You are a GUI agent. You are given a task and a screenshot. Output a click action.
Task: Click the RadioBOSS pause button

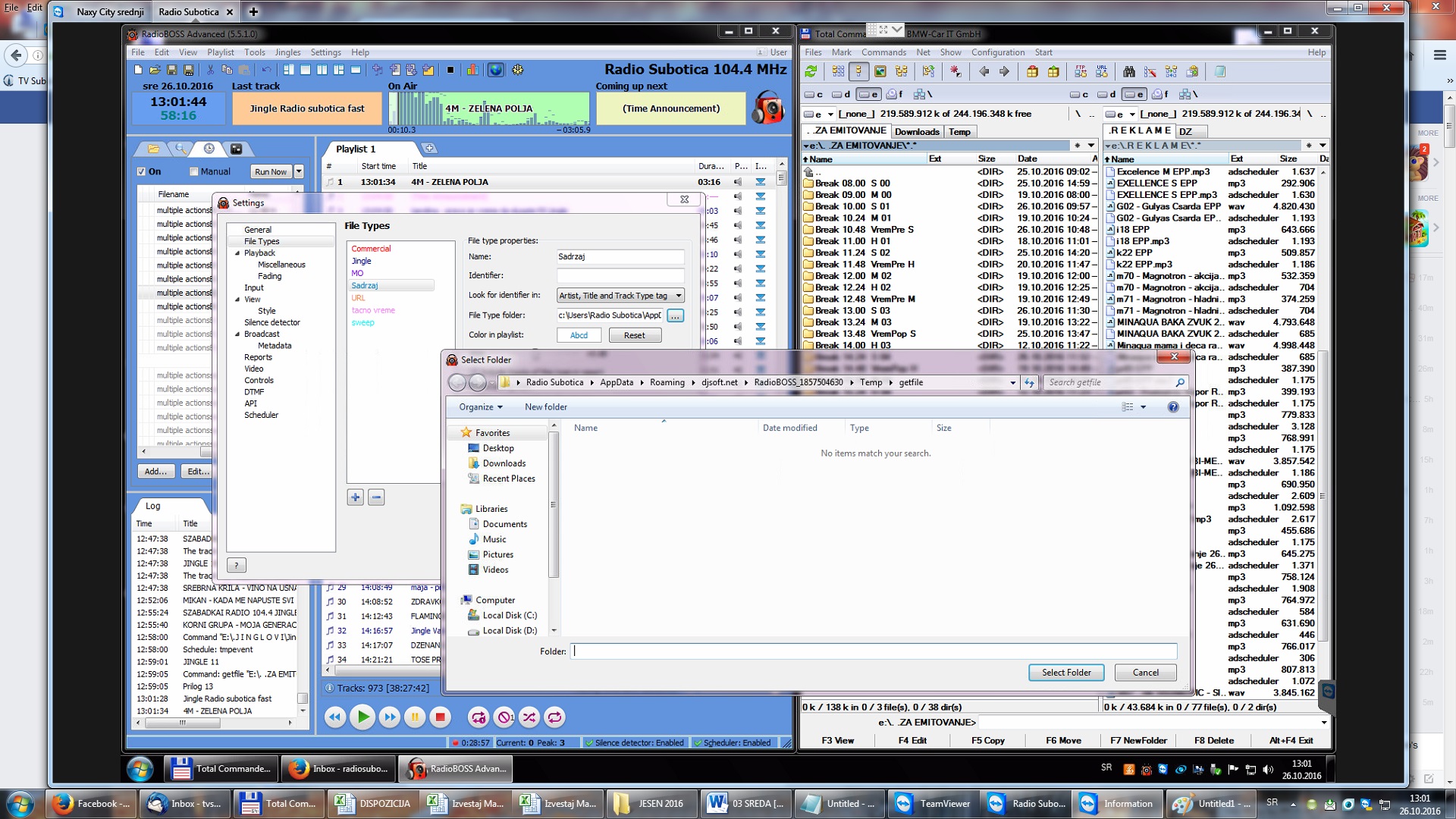click(x=415, y=717)
